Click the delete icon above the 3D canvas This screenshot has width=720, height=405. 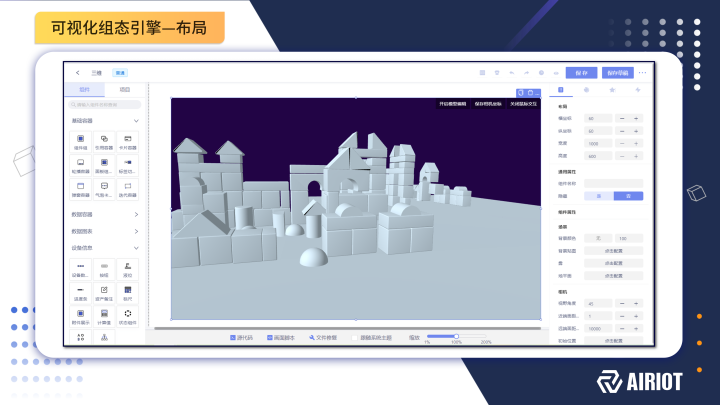[x=530, y=93]
